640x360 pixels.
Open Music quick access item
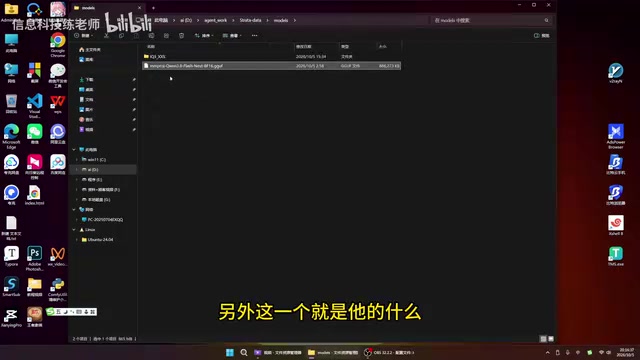86,120
